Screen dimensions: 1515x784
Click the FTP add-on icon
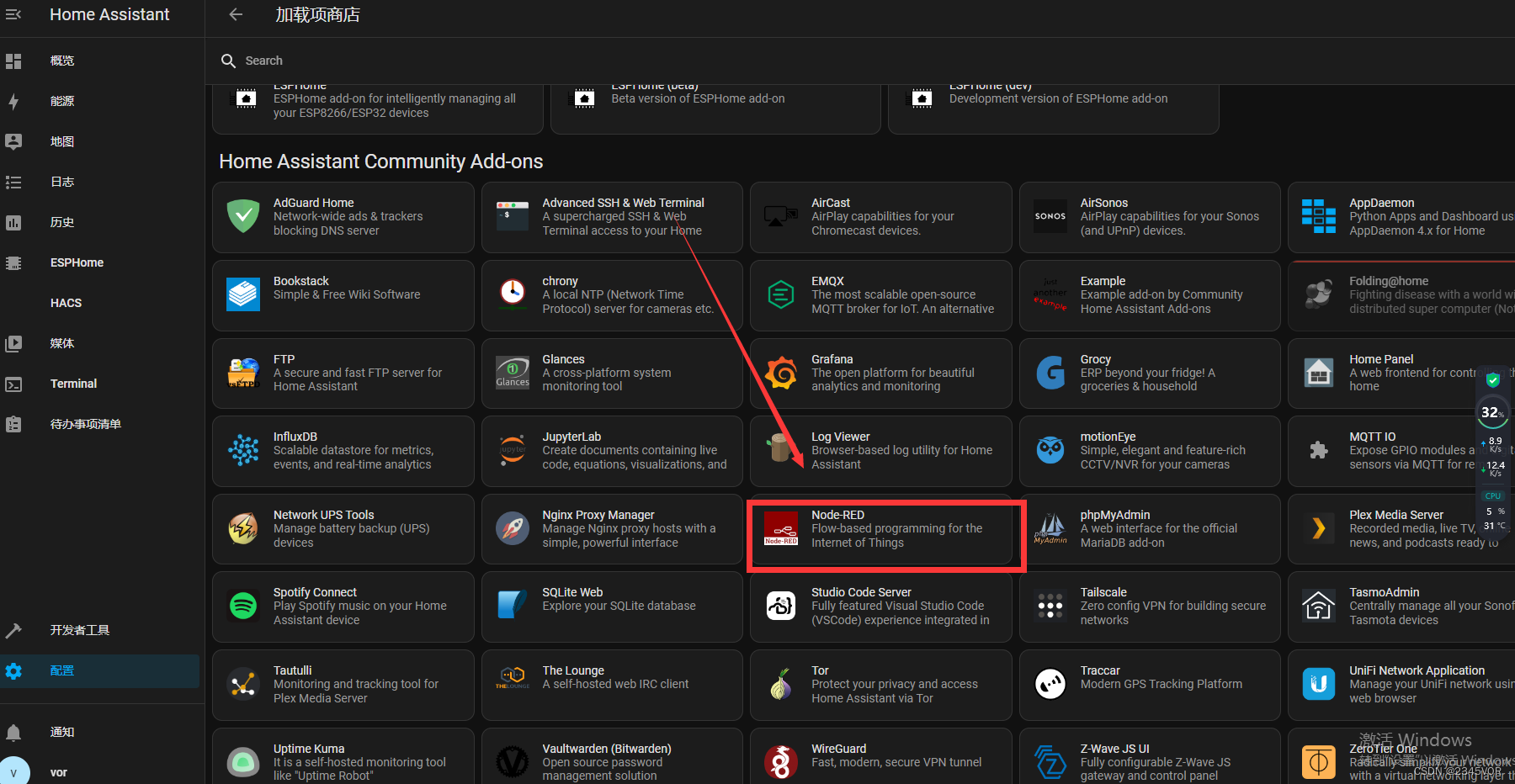coord(243,373)
